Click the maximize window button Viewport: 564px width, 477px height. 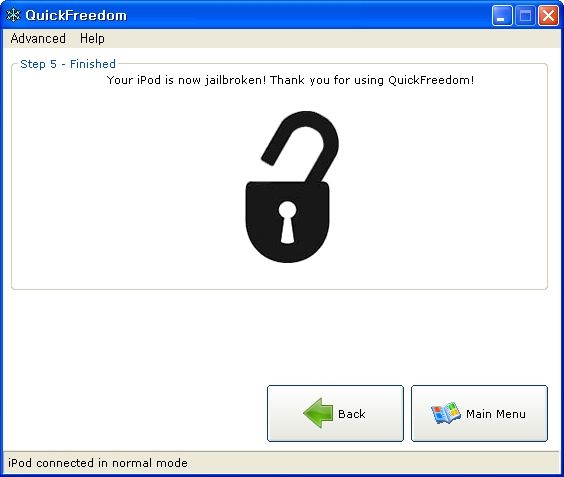pyautogui.click(x=525, y=16)
